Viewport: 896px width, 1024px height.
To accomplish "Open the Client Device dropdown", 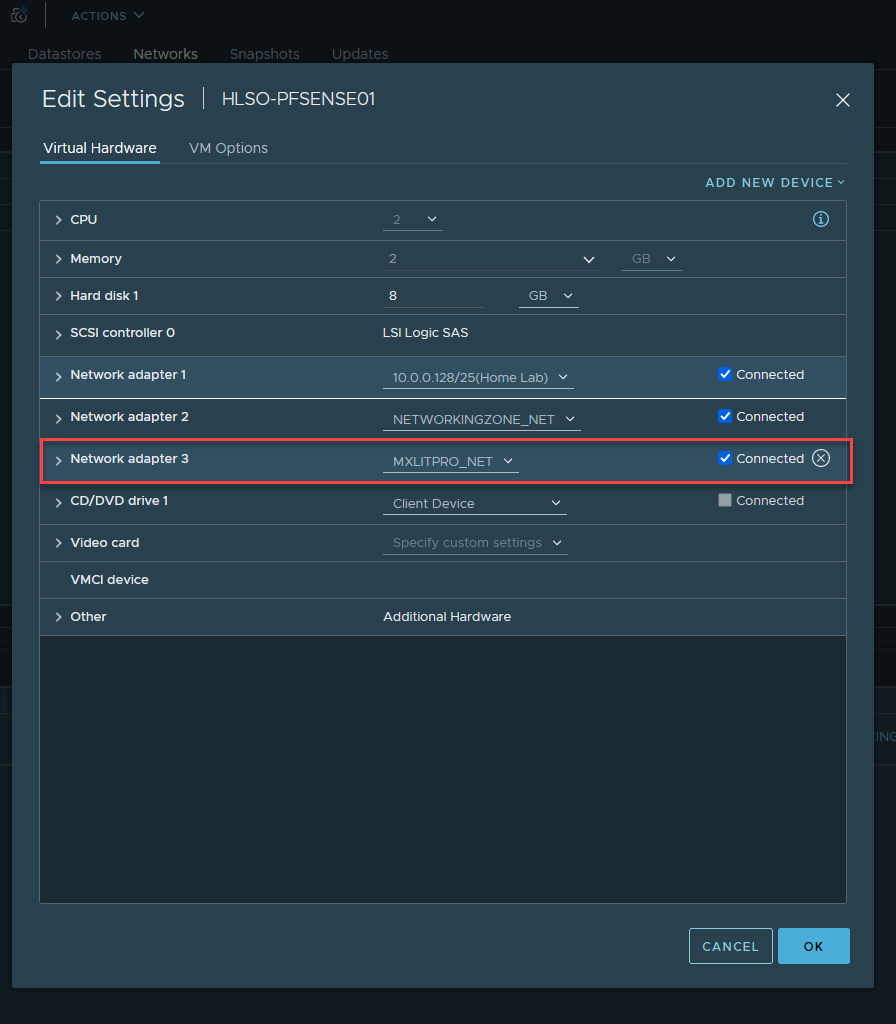I will click(474, 503).
